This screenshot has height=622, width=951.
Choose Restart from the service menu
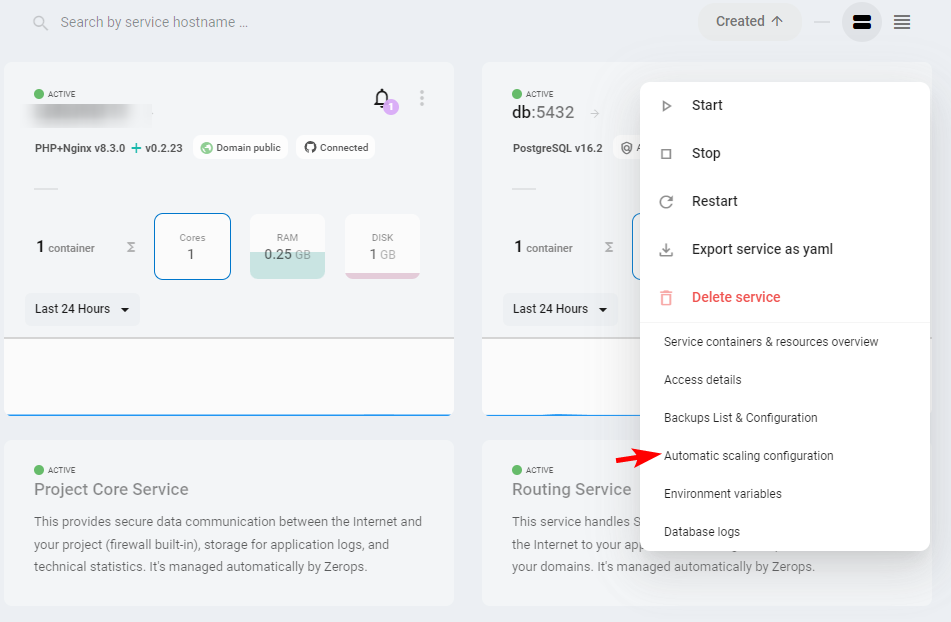point(714,201)
